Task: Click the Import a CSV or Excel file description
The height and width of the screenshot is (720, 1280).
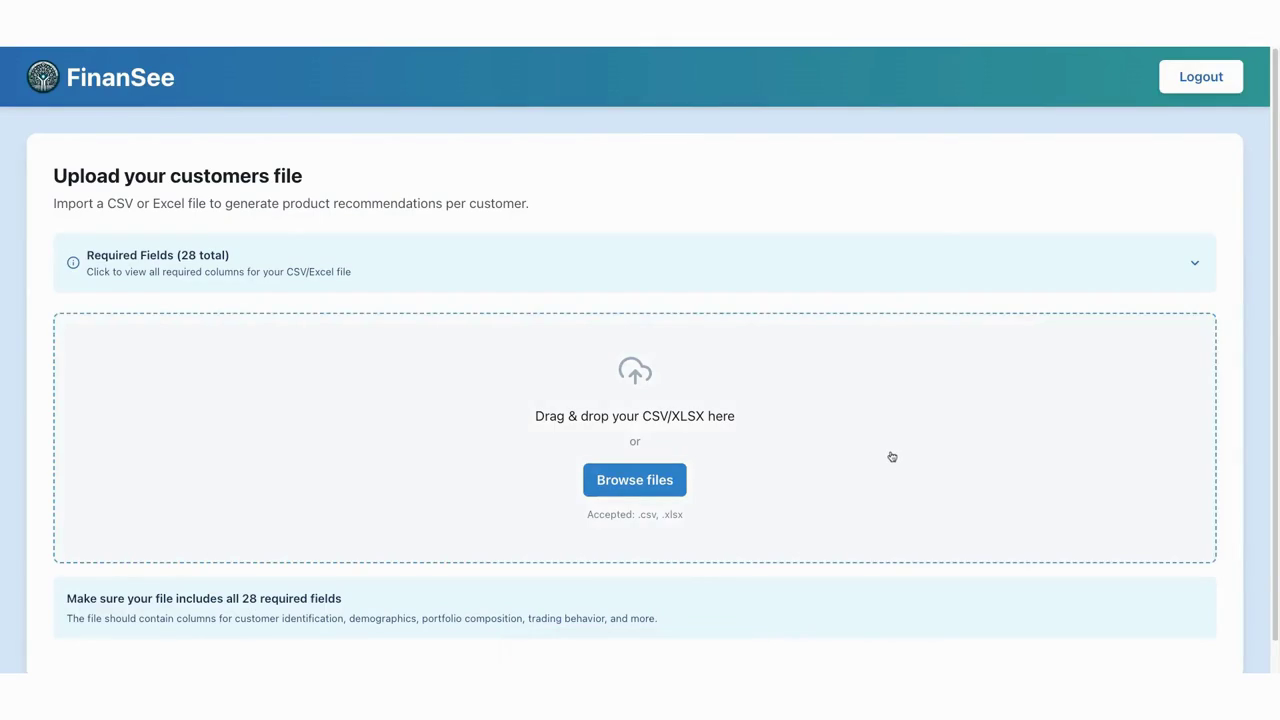Action: (x=291, y=203)
